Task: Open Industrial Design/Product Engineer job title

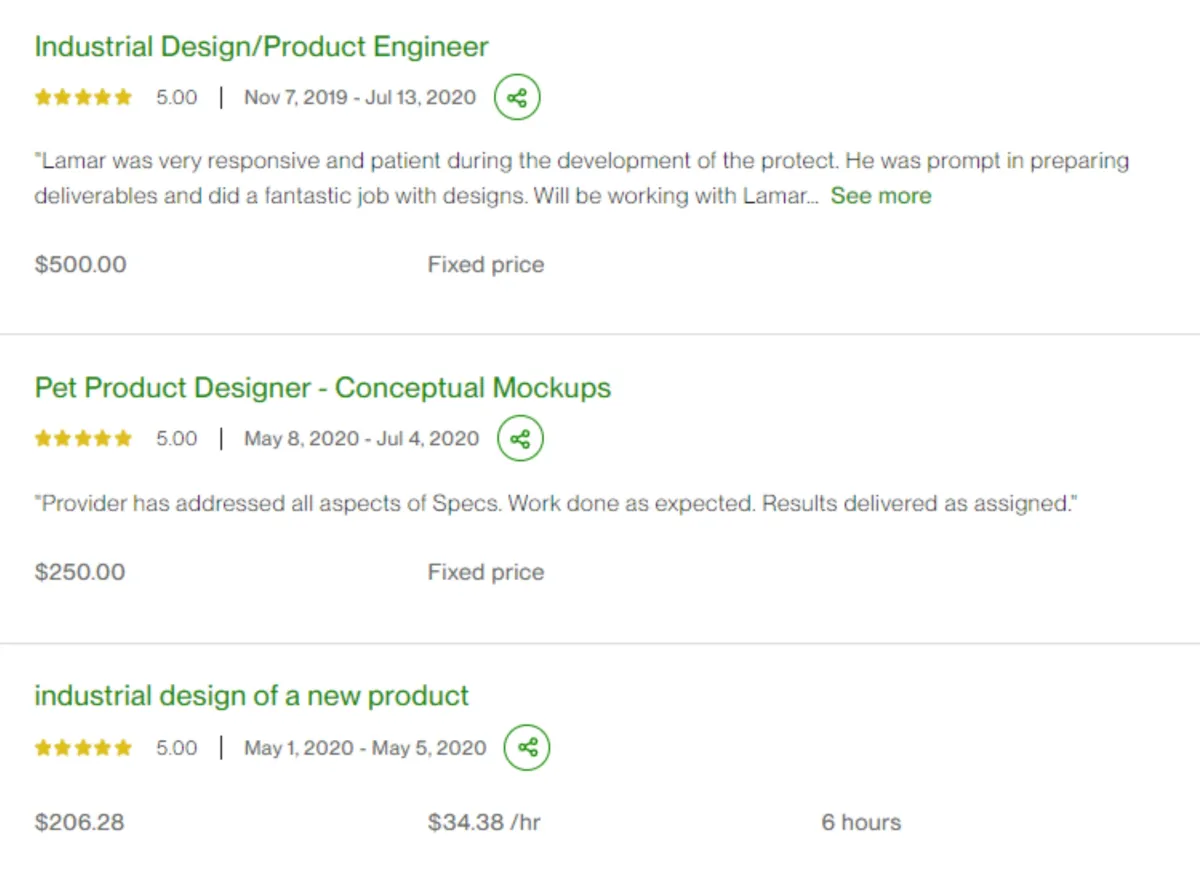Action: click(261, 47)
